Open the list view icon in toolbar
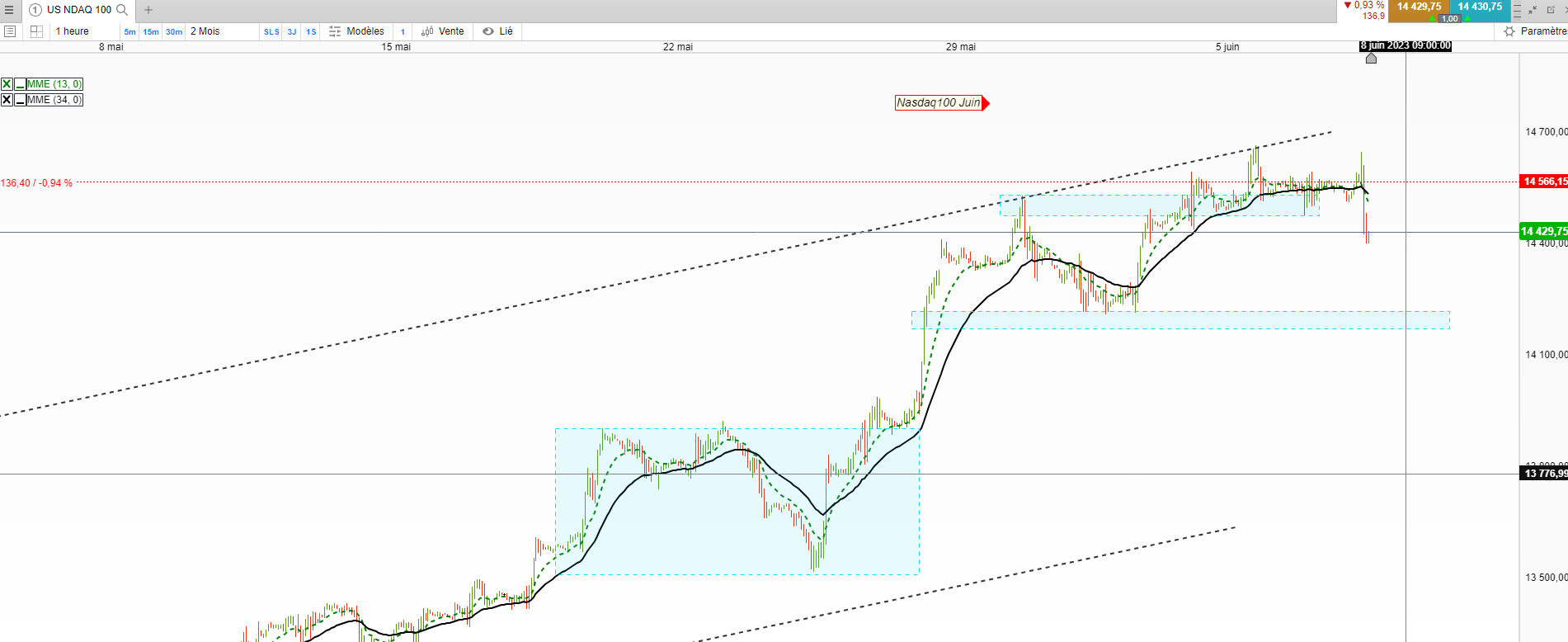Viewport: 1568px width, 642px height. point(10,31)
